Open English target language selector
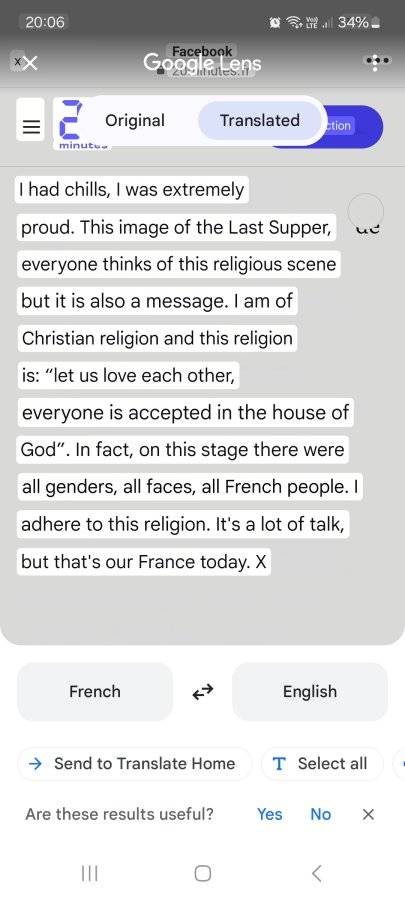The height and width of the screenshot is (900, 405). [x=310, y=692]
